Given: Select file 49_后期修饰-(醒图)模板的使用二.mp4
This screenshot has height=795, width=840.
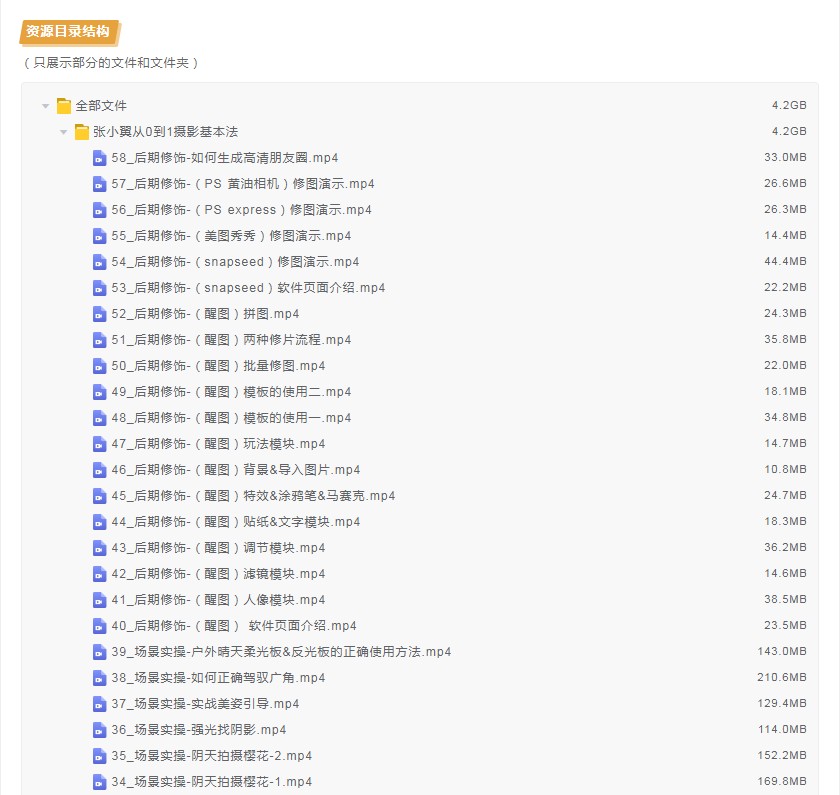Looking at the screenshot, I should point(231,392).
